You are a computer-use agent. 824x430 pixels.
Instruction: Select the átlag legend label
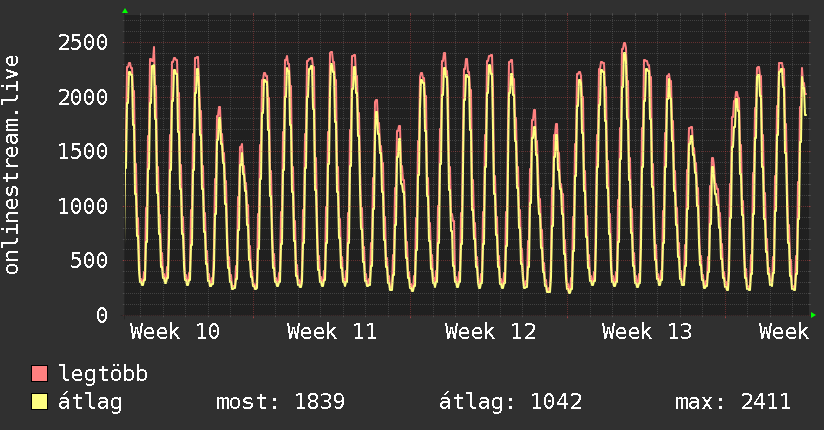click(x=89, y=403)
